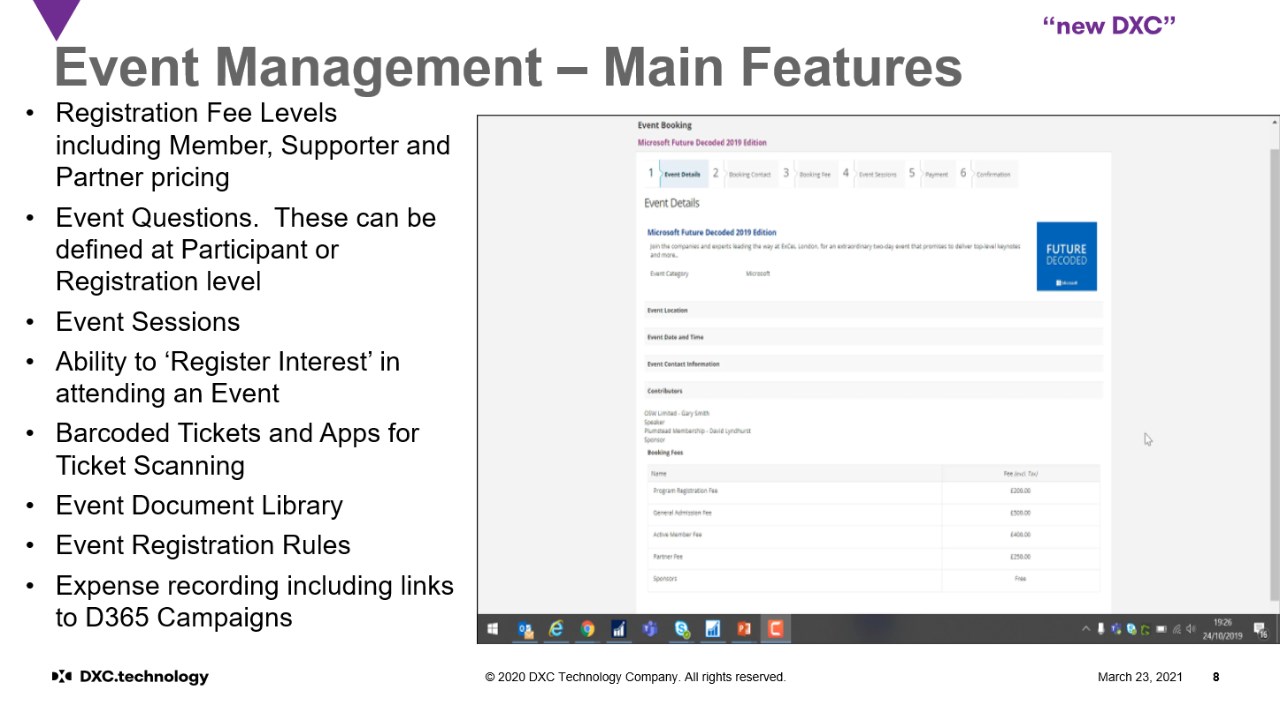Open Microsoft Teams taskbar icon
1280x720 pixels.
[650, 629]
